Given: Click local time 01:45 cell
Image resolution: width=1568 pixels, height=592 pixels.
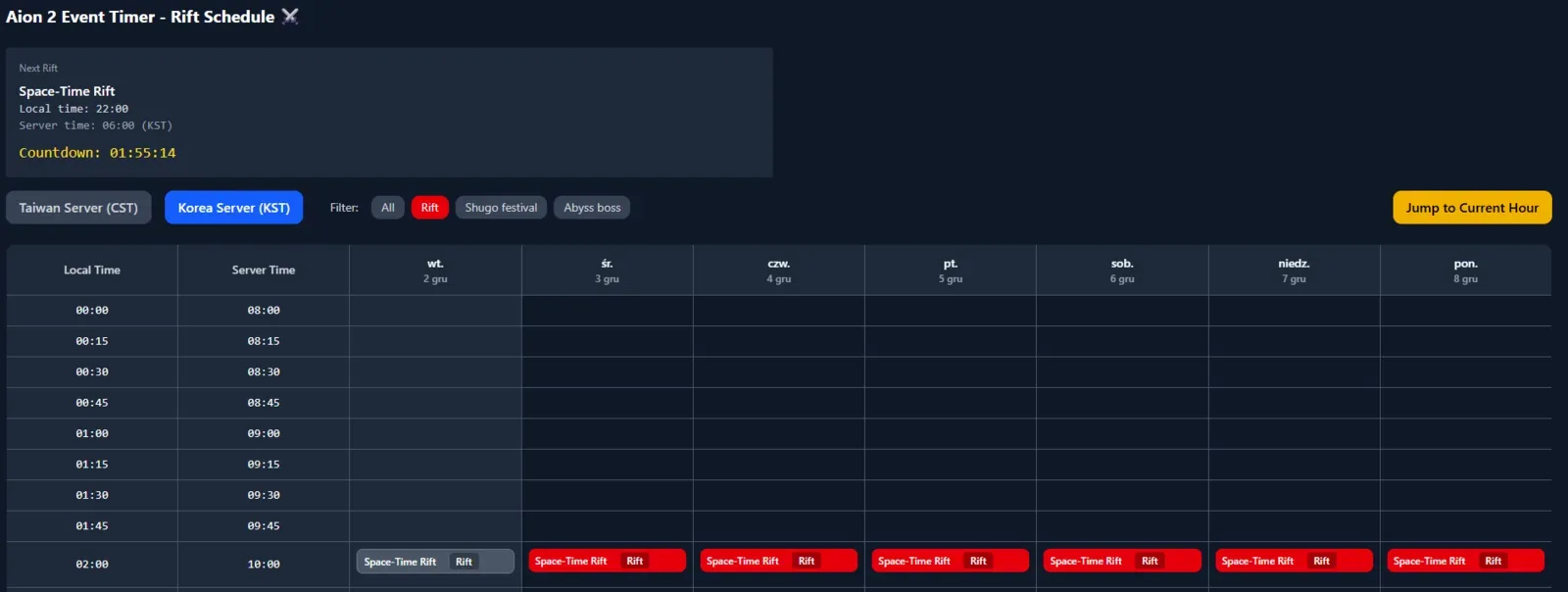Looking at the screenshot, I should tap(92, 526).
